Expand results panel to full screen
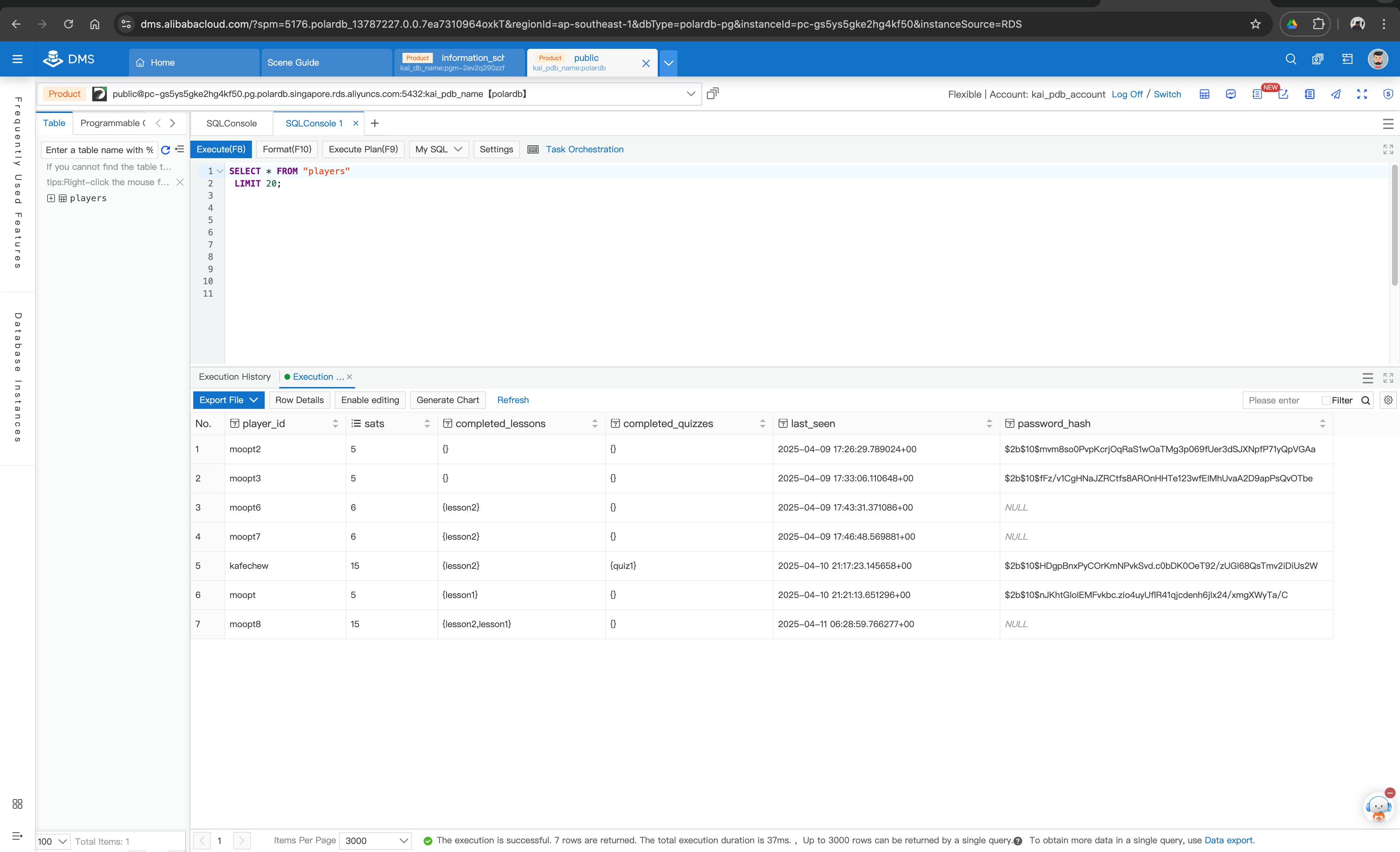 tap(1388, 378)
